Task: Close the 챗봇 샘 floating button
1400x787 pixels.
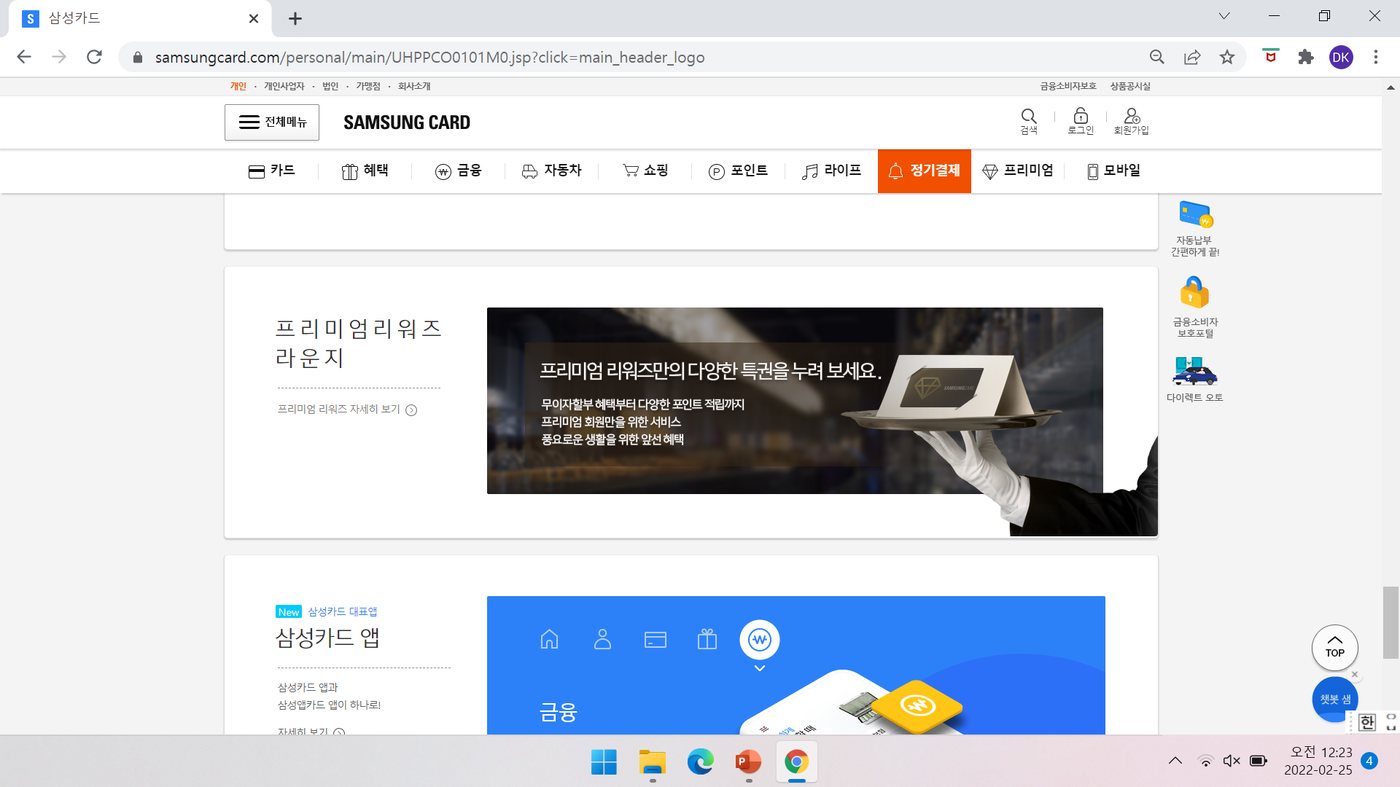Action: [1355, 675]
